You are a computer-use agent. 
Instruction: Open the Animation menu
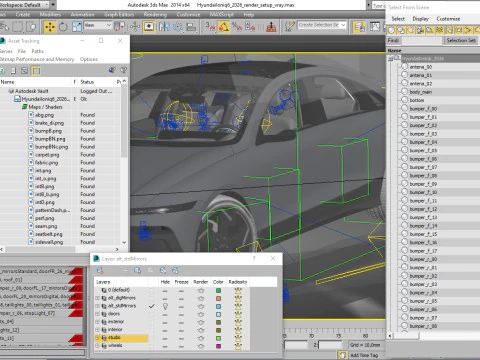pos(82,14)
